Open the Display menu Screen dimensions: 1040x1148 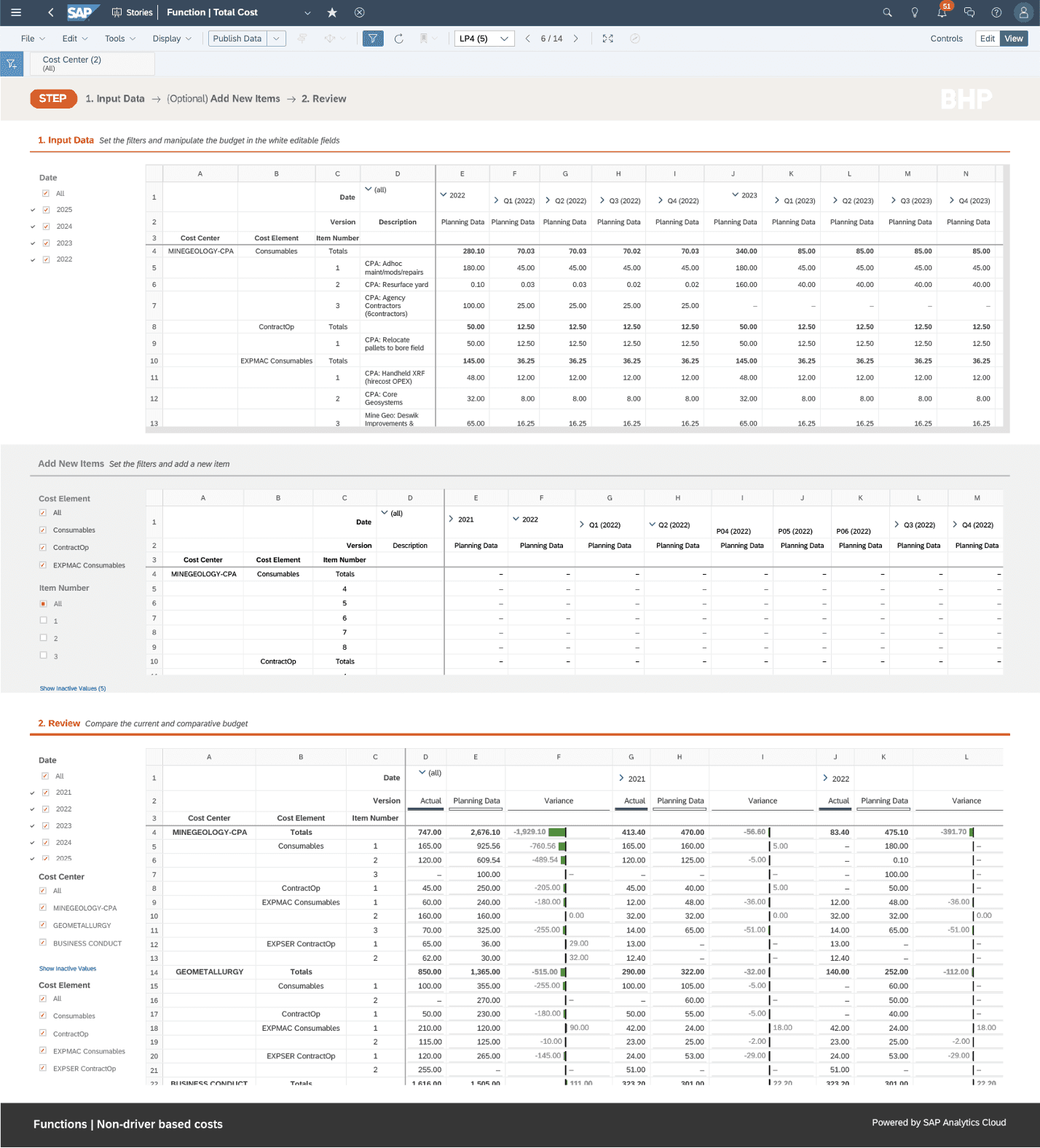coord(172,39)
